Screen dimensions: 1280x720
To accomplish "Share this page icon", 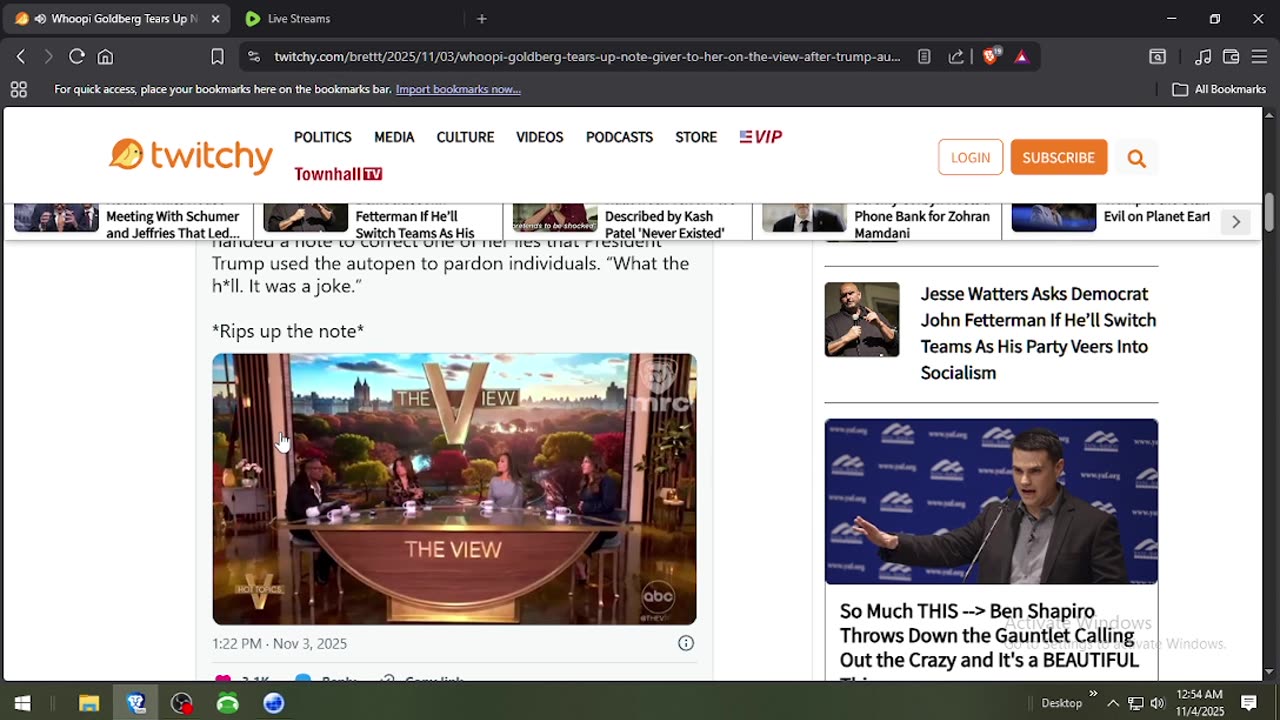I will pyautogui.click(x=956, y=57).
